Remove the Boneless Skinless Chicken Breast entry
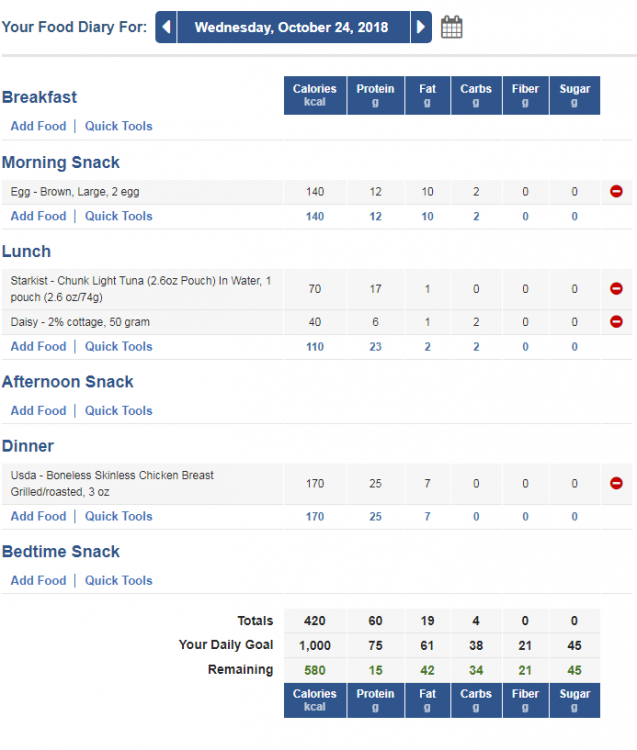The width and height of the screenshot is (637, 750). tap(616, 484)
